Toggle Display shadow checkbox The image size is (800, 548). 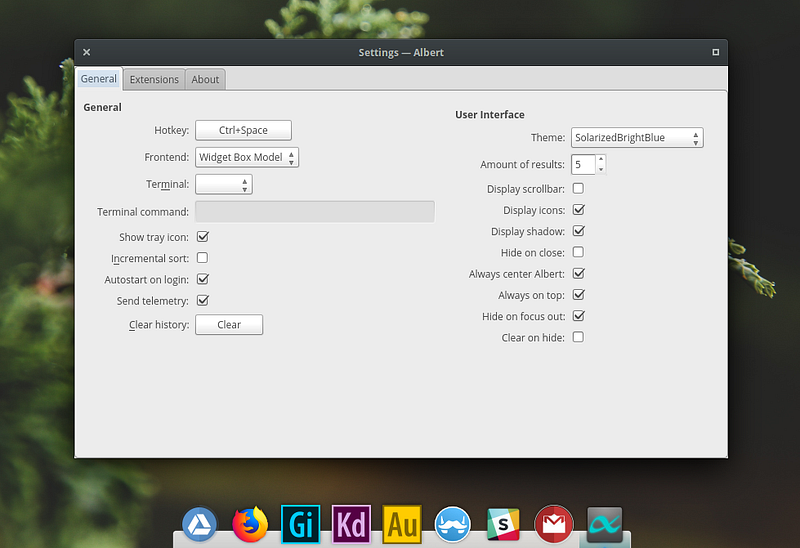(579, 231)
